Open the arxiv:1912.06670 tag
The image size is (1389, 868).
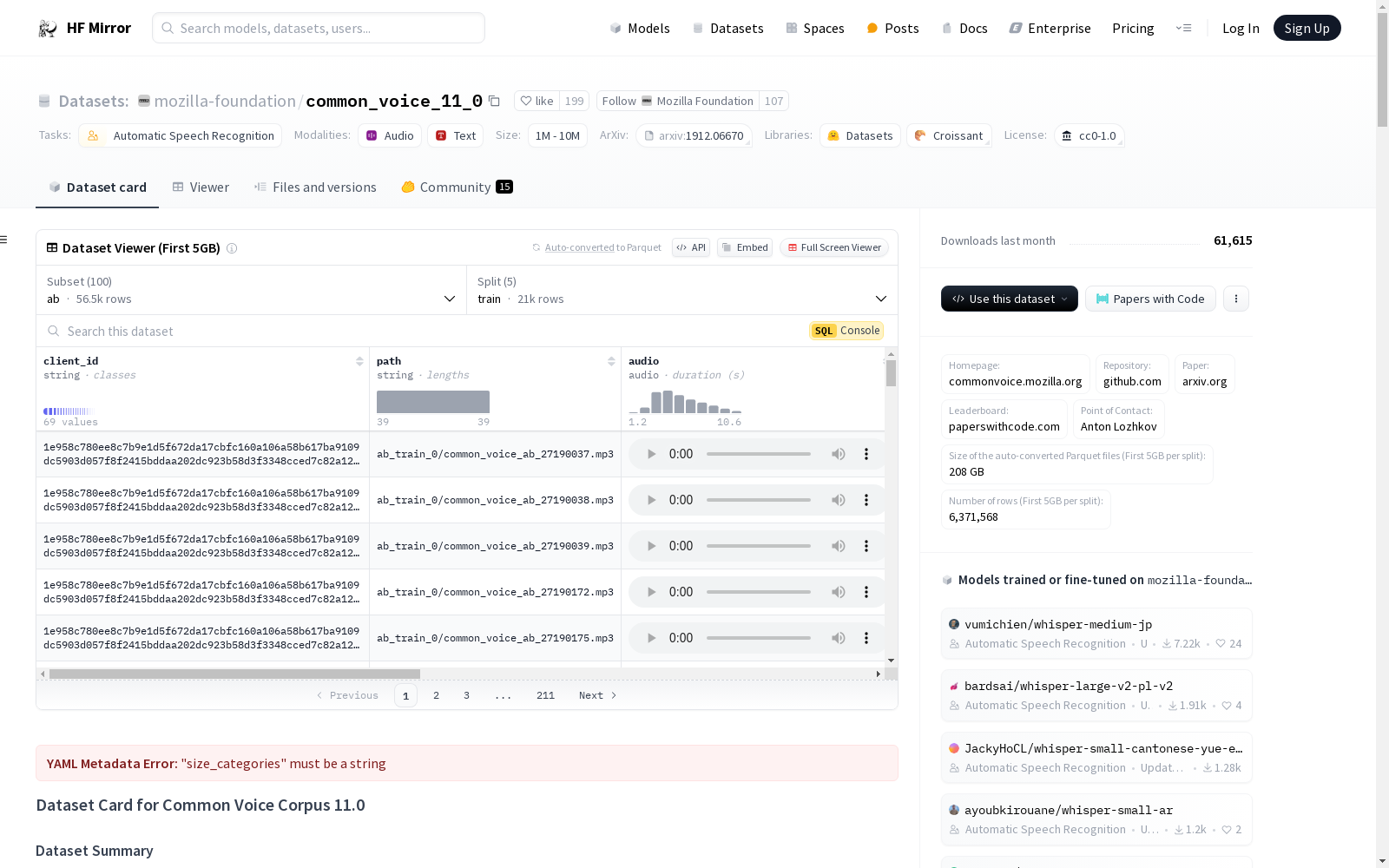point(694,135)
